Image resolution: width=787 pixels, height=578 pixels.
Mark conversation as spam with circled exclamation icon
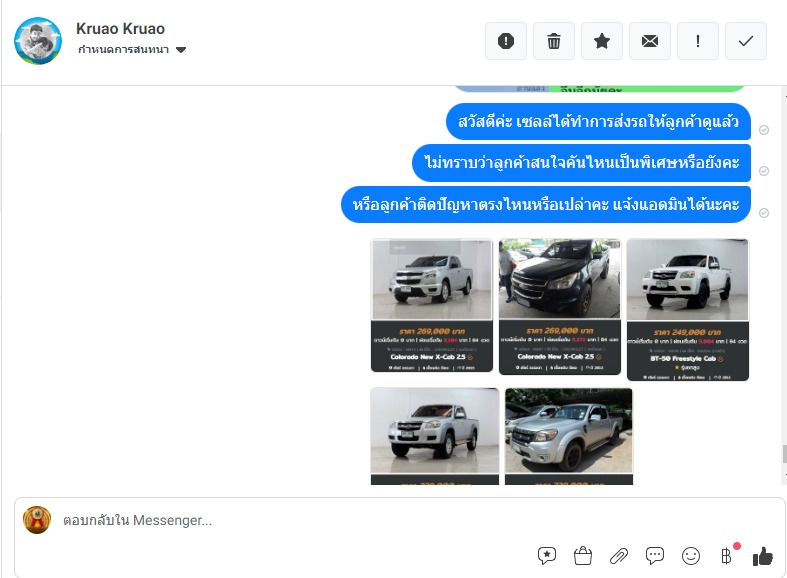tap(505, 41)
